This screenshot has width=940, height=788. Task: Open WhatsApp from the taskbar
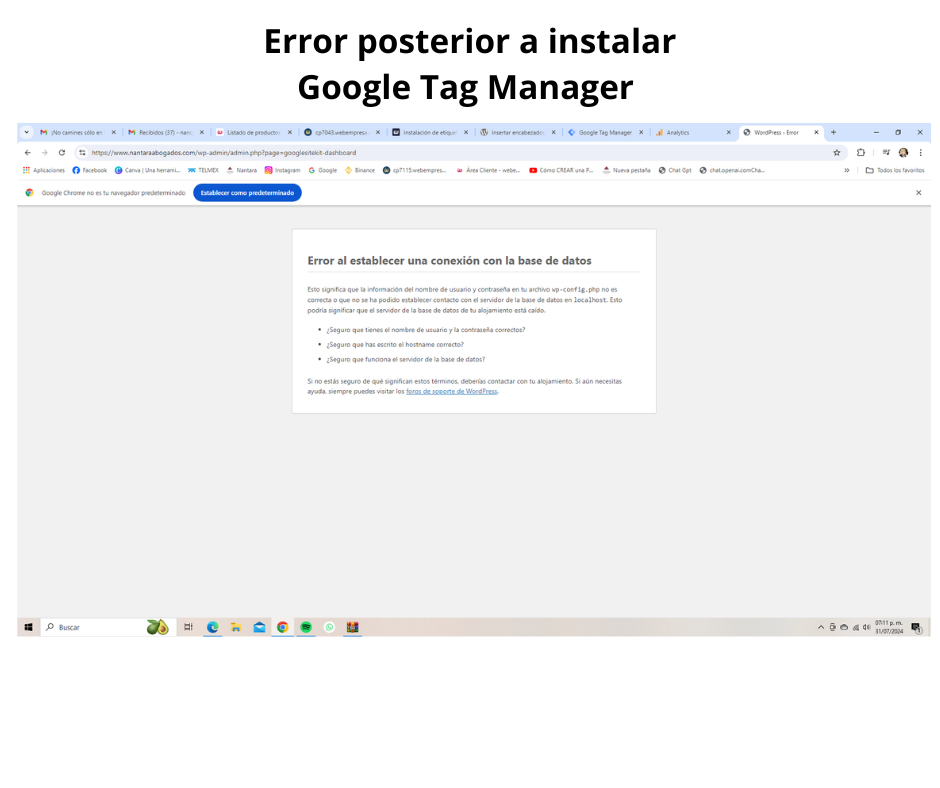329,627
